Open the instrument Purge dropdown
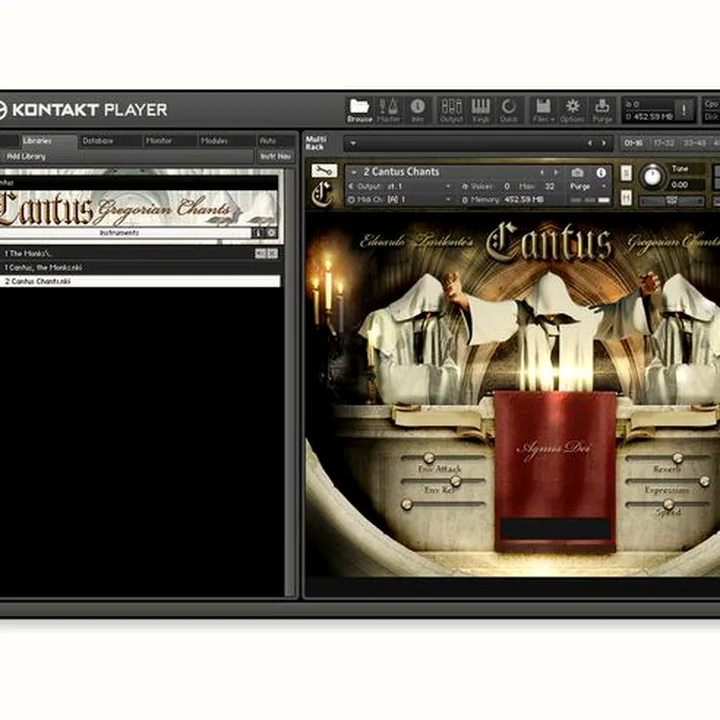Viewport: 720px width, 720px height. tap(588, 186)
